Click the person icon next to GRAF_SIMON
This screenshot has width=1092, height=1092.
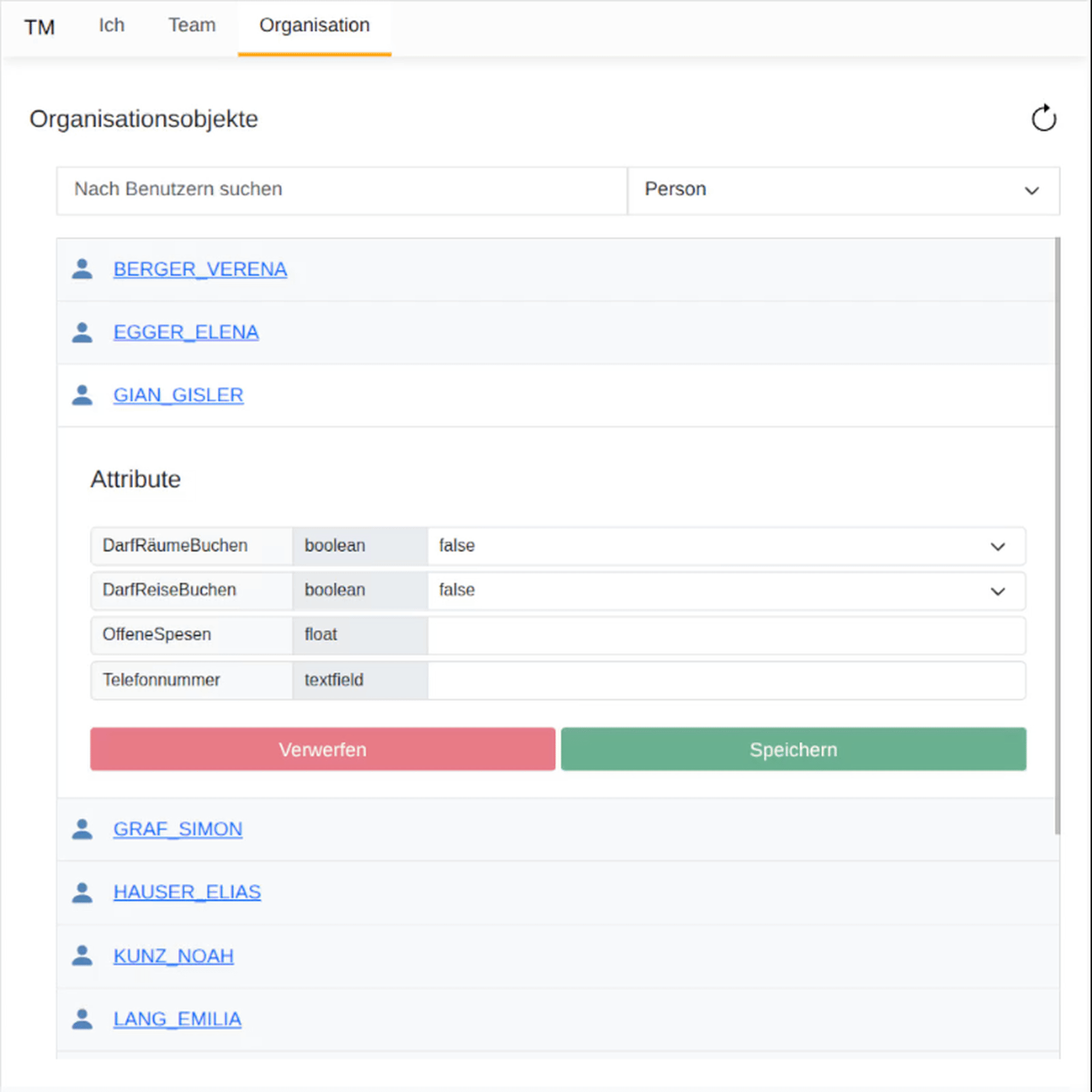point(82,829)
